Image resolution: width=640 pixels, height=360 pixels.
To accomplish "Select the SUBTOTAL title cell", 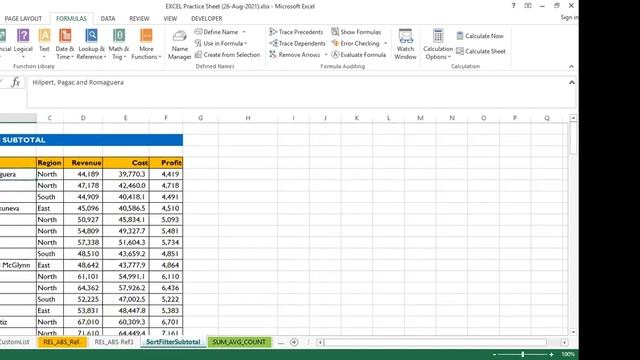I will click(x=91, y=140).
